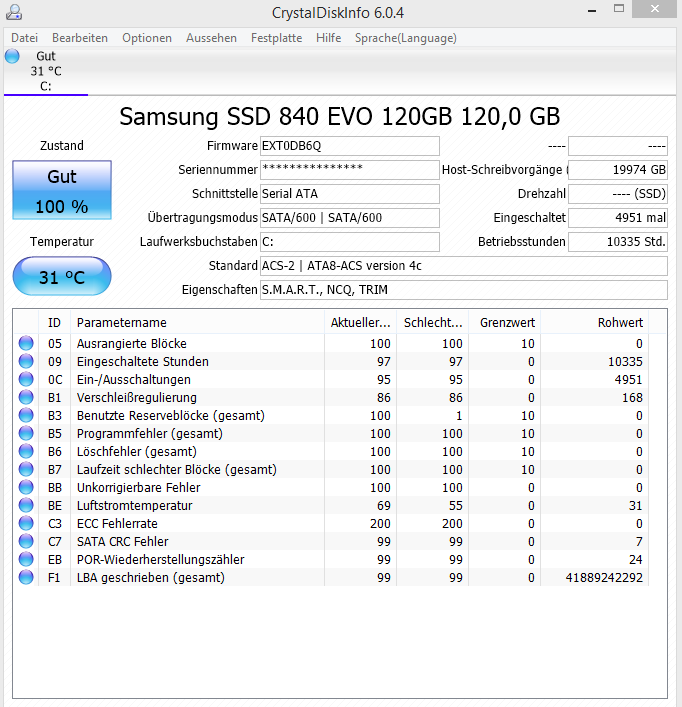Image resolution: width=682 pixels, height=707 pixels.
Task: Click the Standard field ACS-2
Action: point(464,266)
